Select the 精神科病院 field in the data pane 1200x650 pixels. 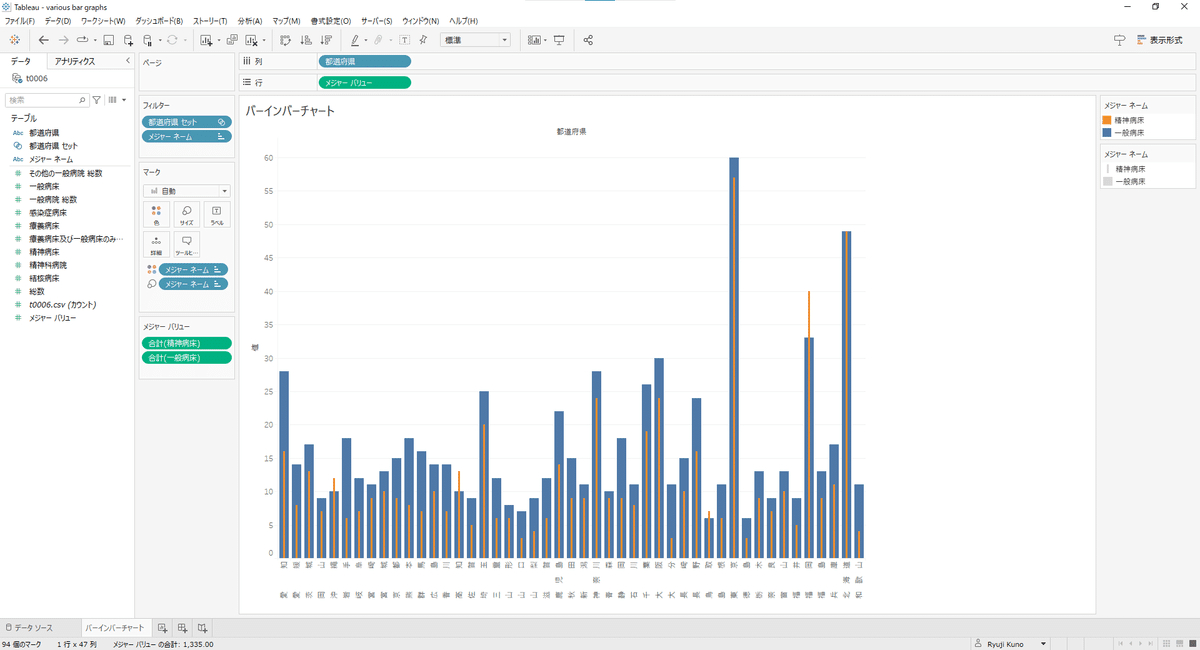point(48,265)
